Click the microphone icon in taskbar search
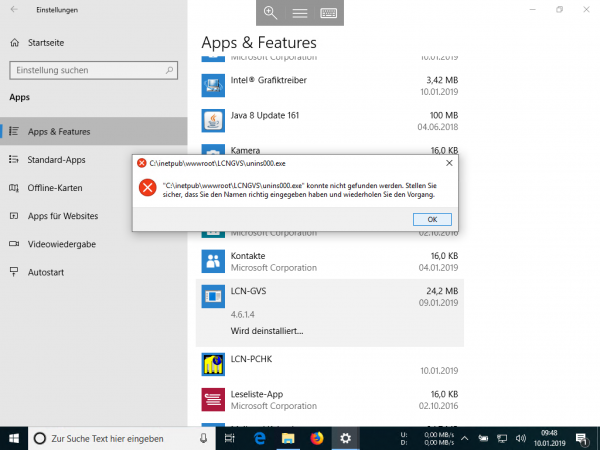The image size is (600, 450). click(204, 438)
